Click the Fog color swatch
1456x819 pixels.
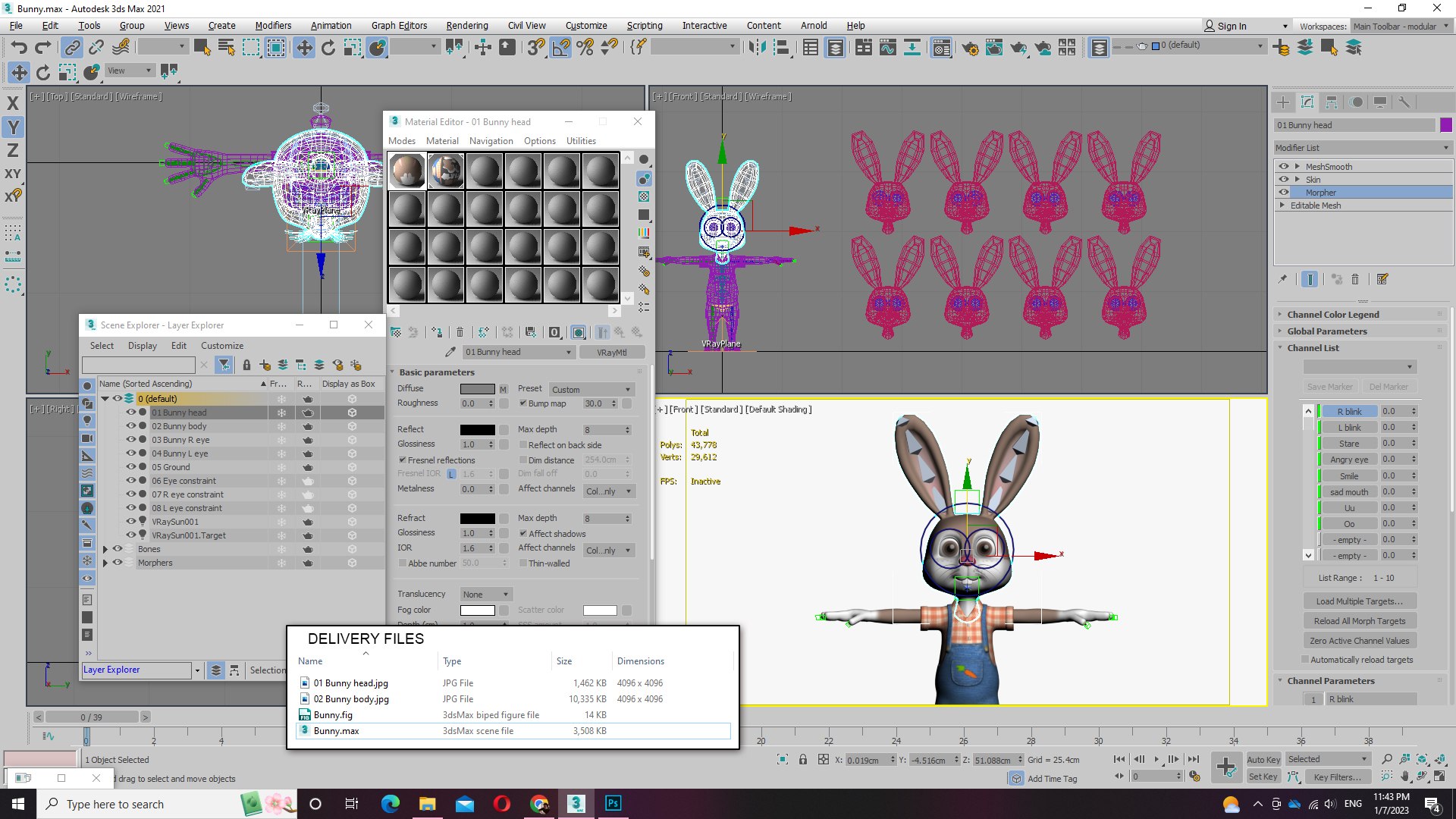click(477, 610)
